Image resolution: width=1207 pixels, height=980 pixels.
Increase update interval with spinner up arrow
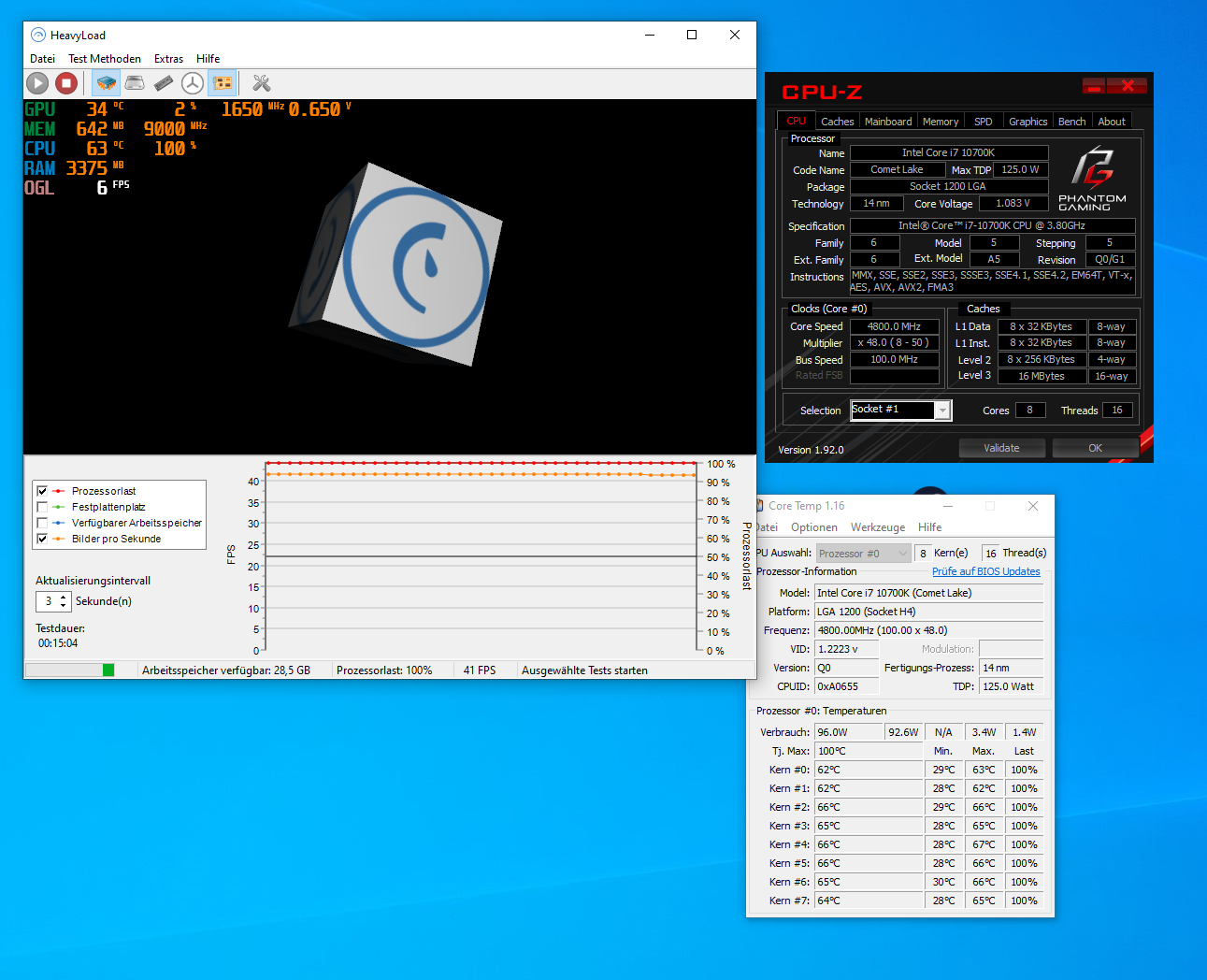pyautogui.click(x=64, y=597)
